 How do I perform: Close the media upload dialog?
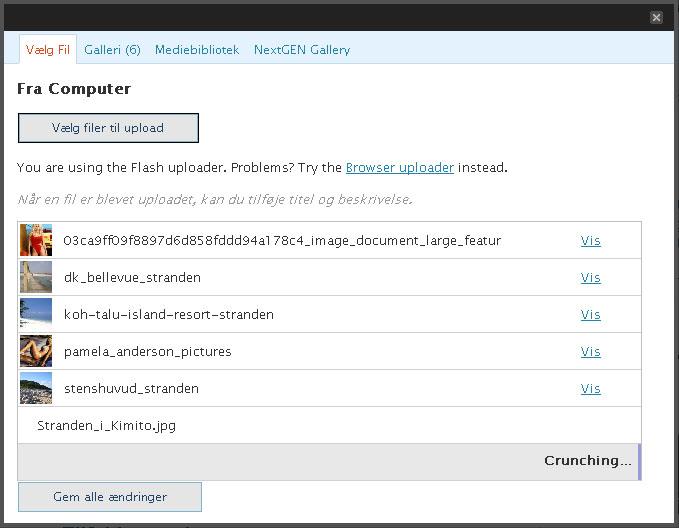(x=656, y=17)
